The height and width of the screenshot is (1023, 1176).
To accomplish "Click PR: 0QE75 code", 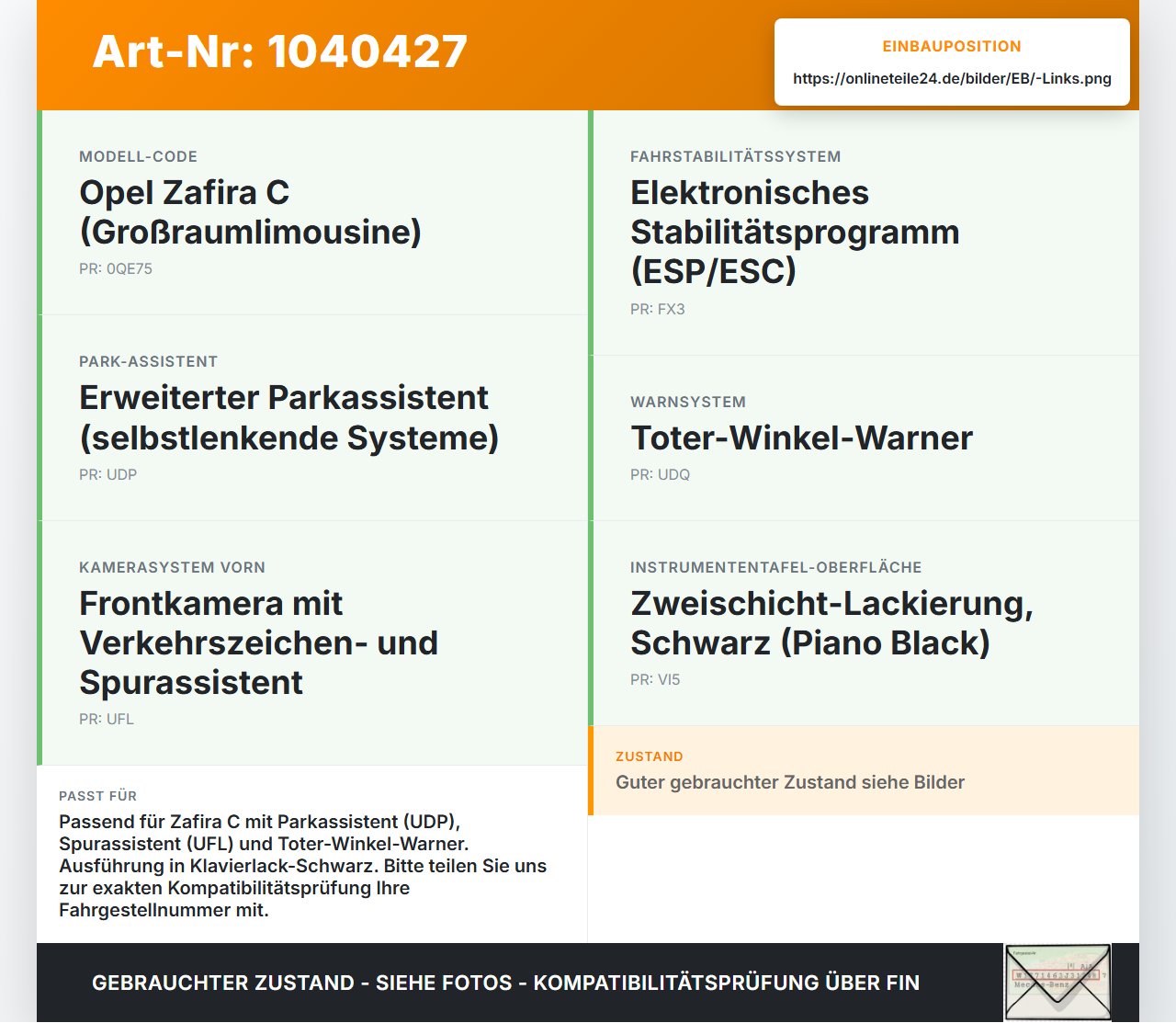I will click(116, 269).
